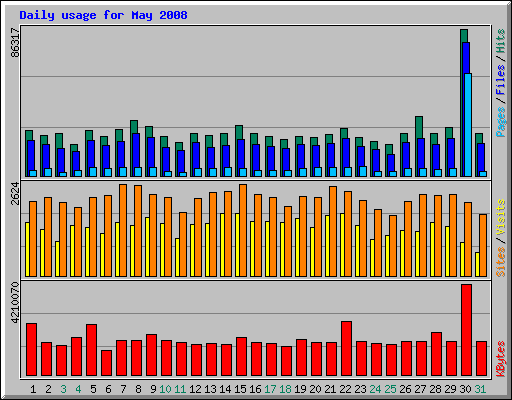Click day label 30 on the axis
Screen dimensions: 512x400
[x=465, y=389]
